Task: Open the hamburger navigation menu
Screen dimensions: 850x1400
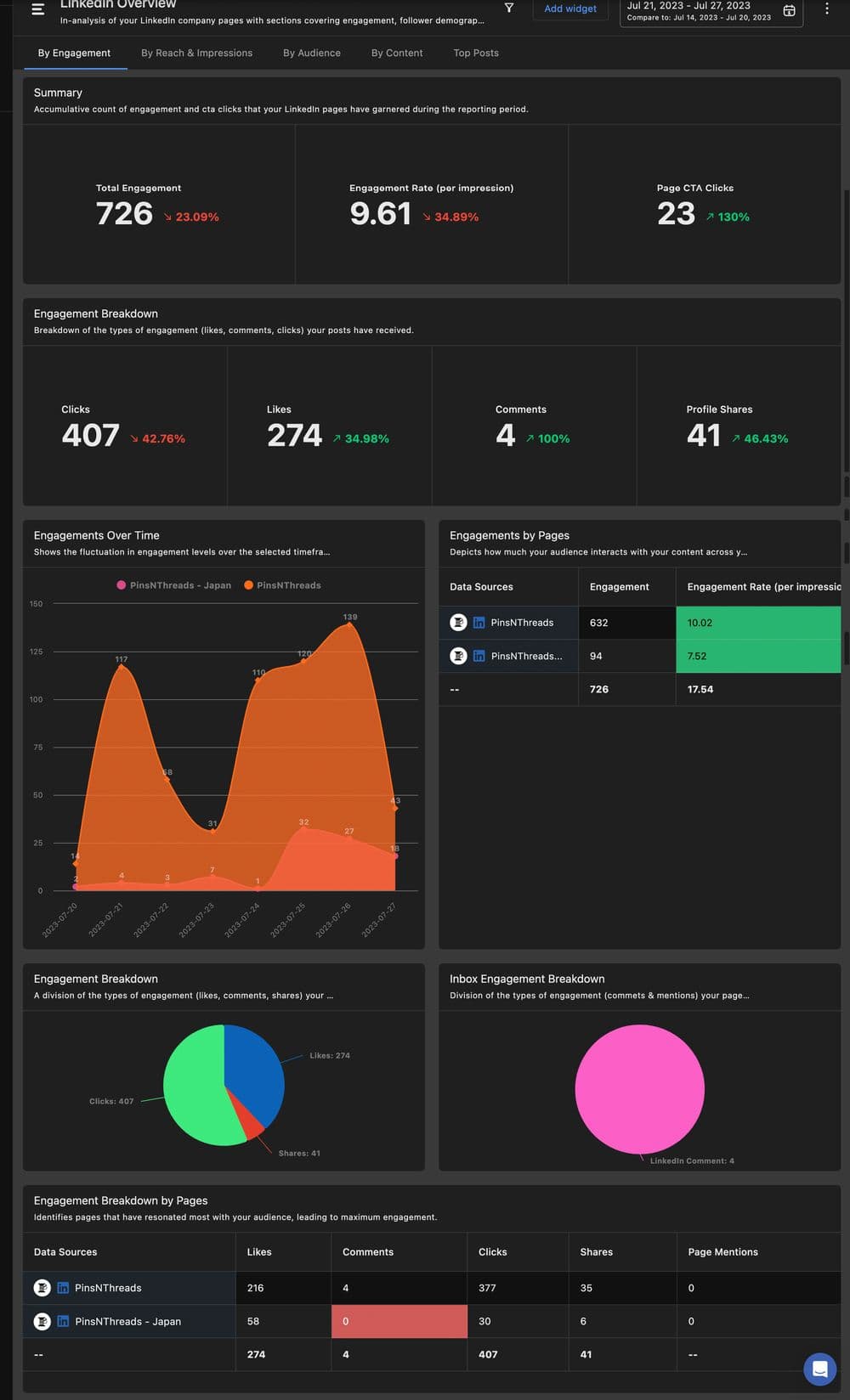Action: (x=37, y=9)
